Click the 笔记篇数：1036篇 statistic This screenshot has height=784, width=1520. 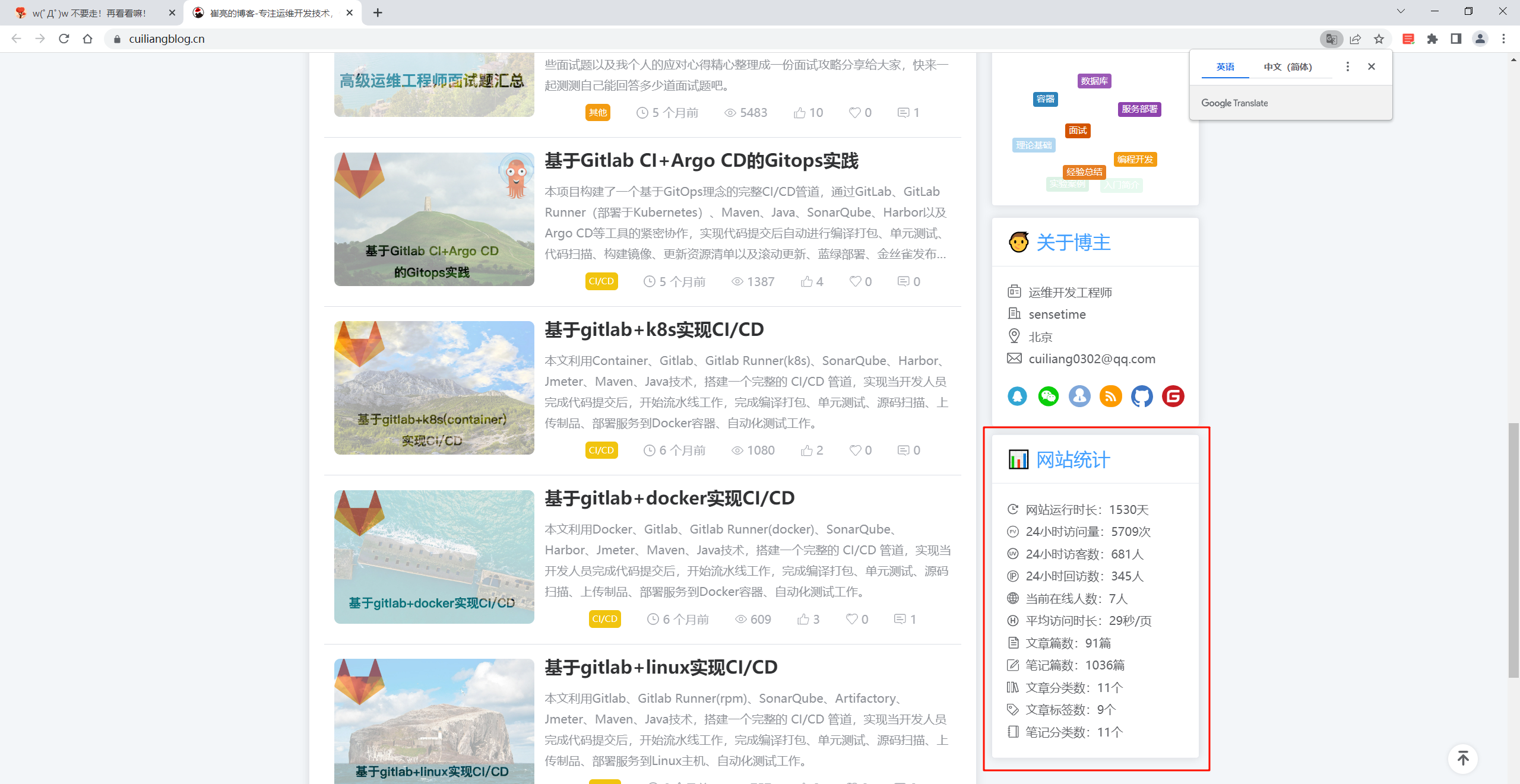point(1066,665)
